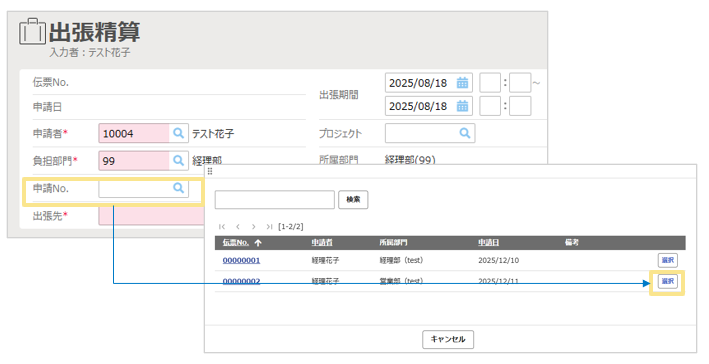Click 経理部(99) affiliation value
This screenshot has height=364, width=709.
[410, 160]
